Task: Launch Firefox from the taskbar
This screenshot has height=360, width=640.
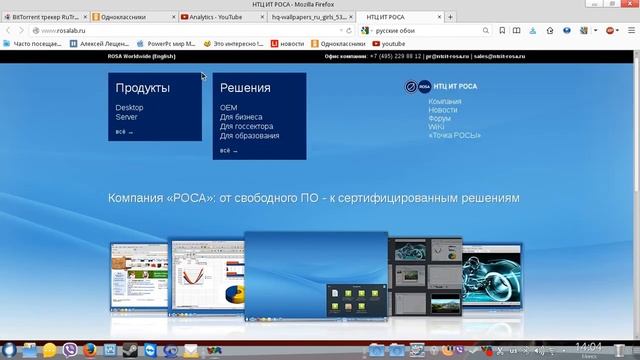Action: point(90,350)
